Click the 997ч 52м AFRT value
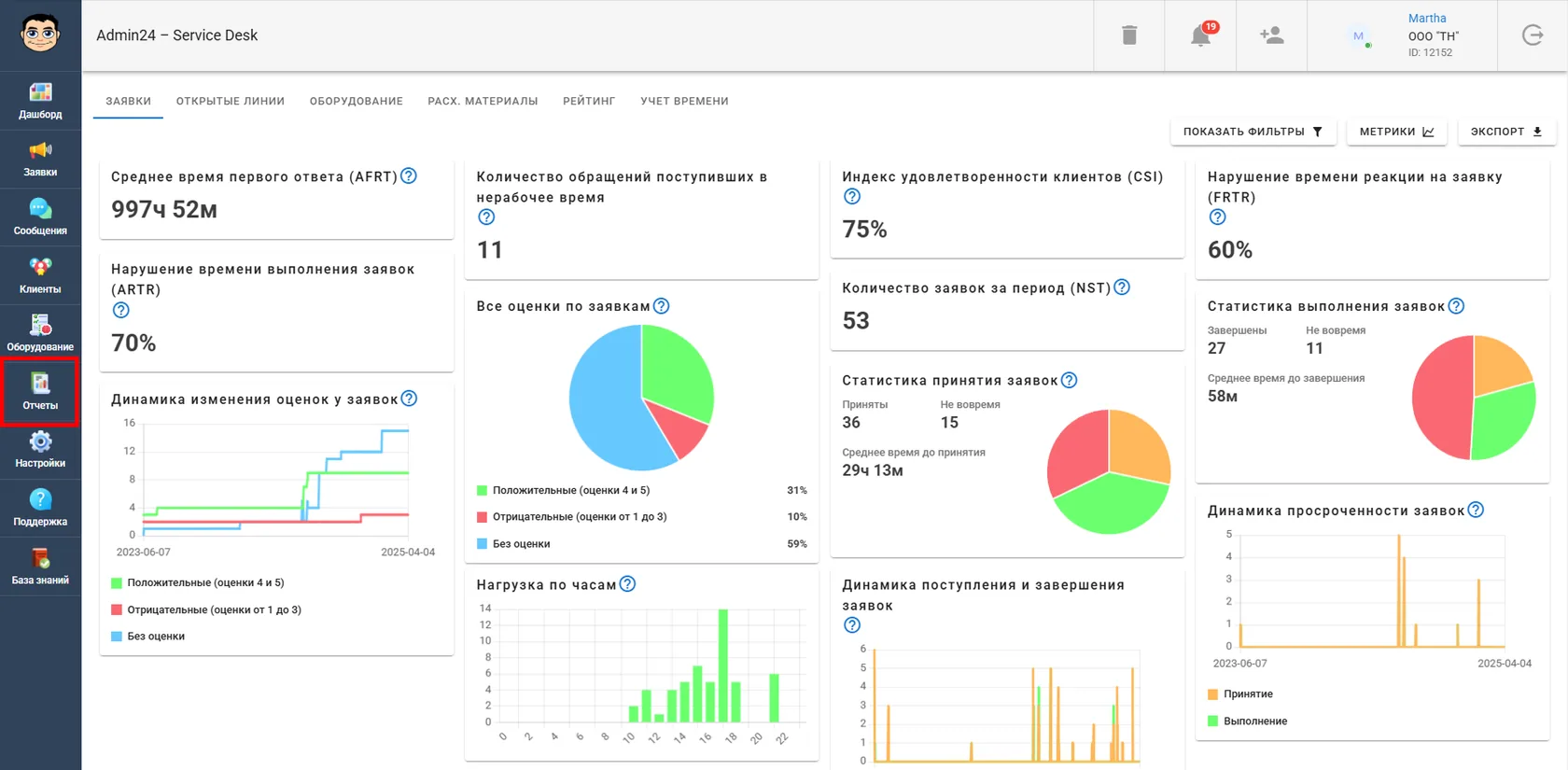This screenshot has width=1568, height=770. pyautogui.click(x=164, y=209)
